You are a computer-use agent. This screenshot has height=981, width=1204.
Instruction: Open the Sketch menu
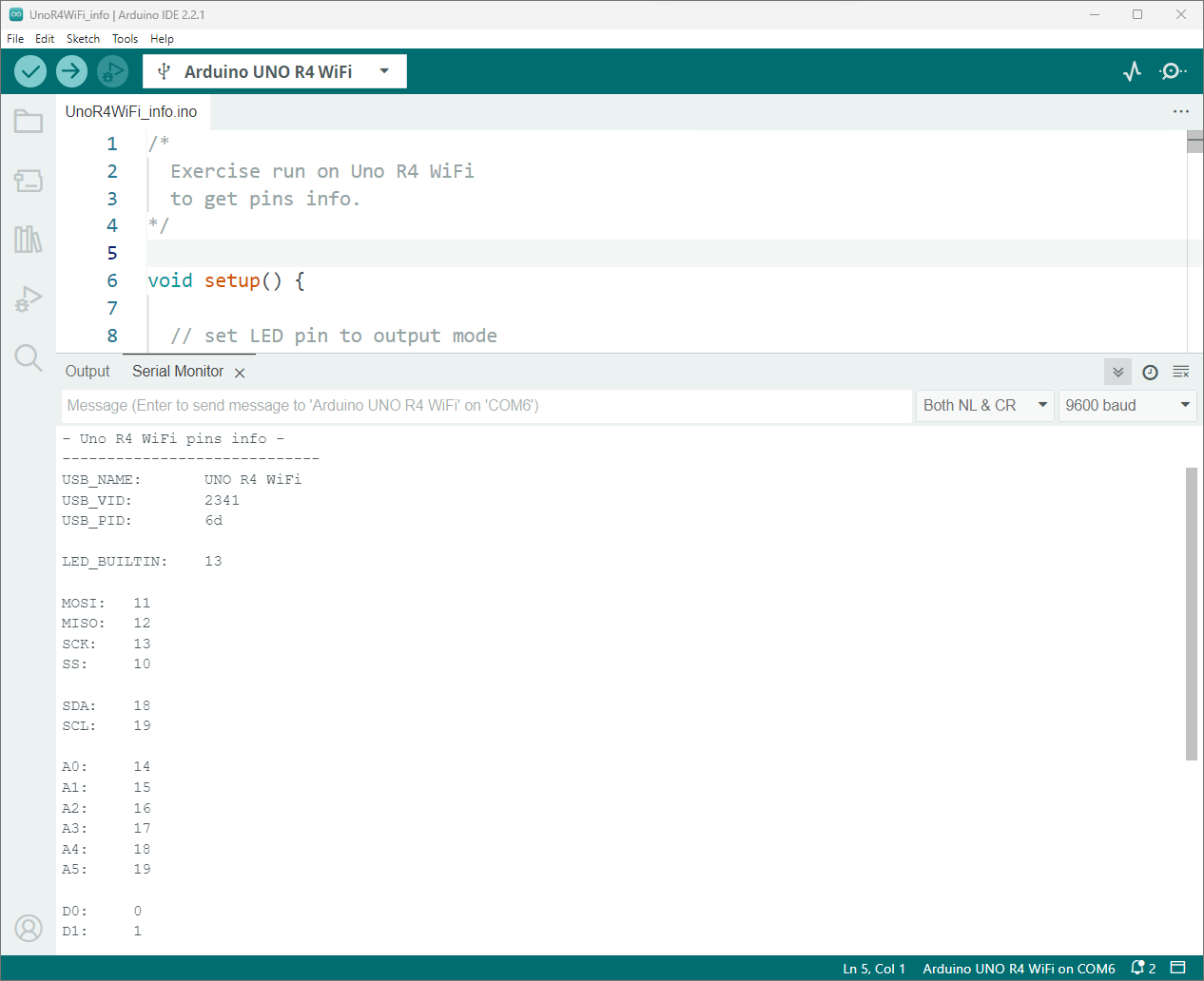(83, 39)
